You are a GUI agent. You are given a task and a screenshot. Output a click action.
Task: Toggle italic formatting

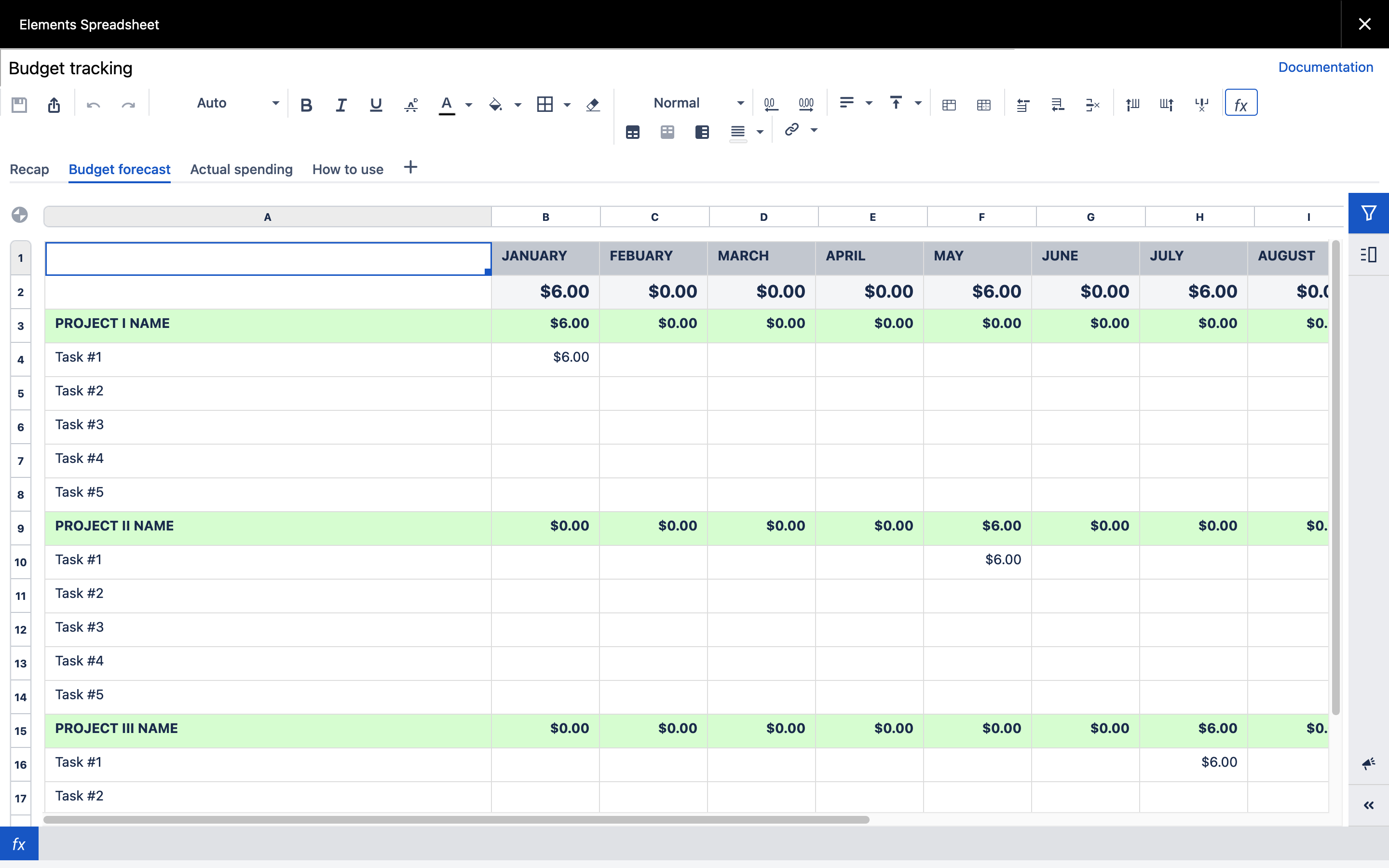341,105
